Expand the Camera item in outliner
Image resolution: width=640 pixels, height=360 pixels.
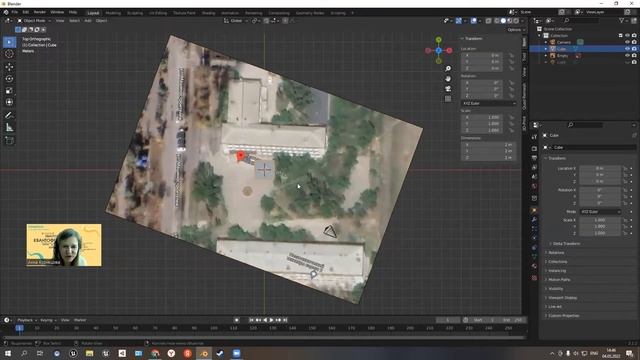pyautogui.click(x=546, y=42)
